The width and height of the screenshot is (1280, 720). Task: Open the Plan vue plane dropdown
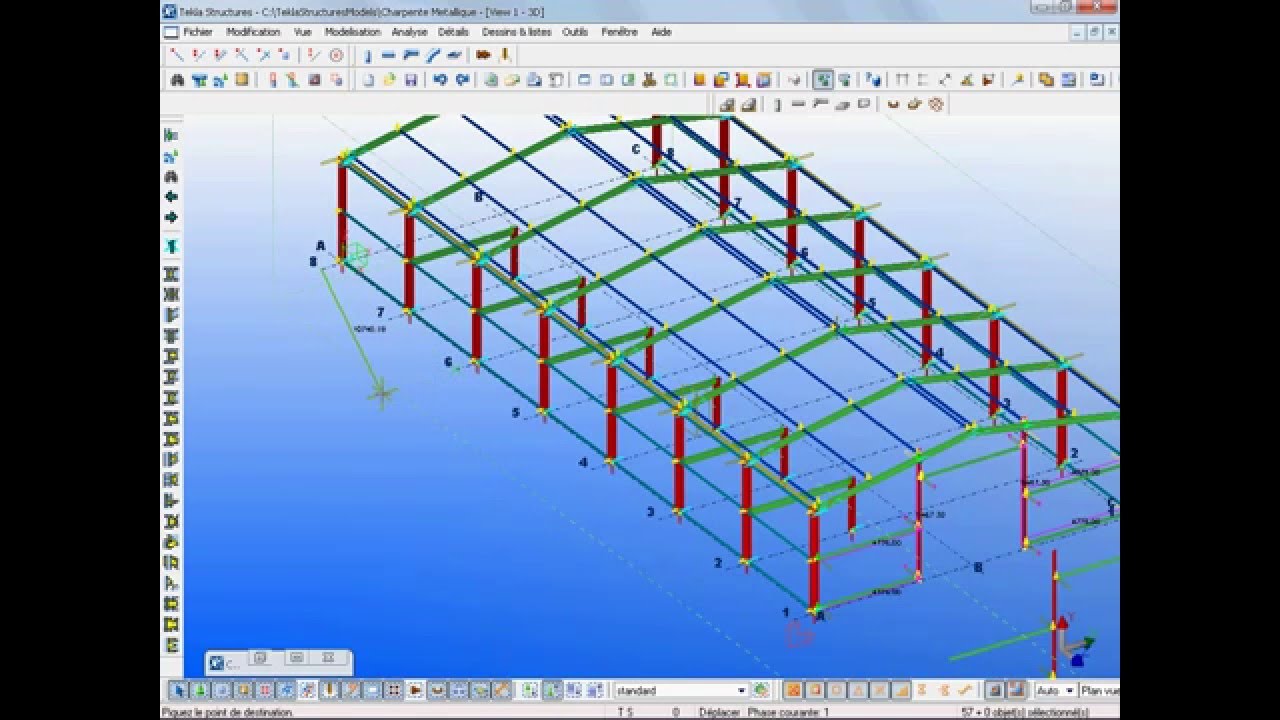tap(1100, 690)
